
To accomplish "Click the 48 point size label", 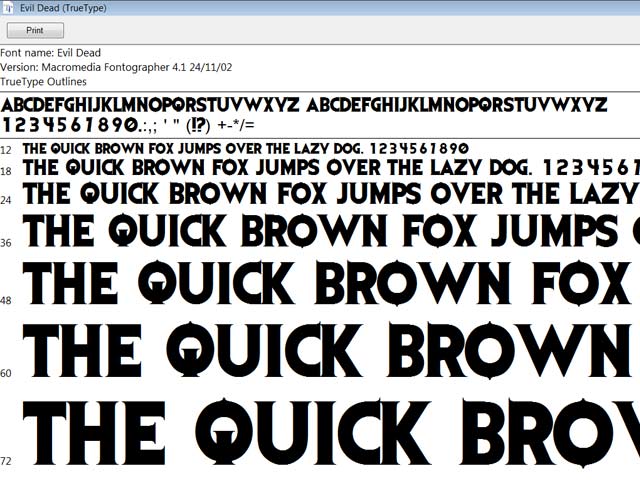I will tap(6, 300).
